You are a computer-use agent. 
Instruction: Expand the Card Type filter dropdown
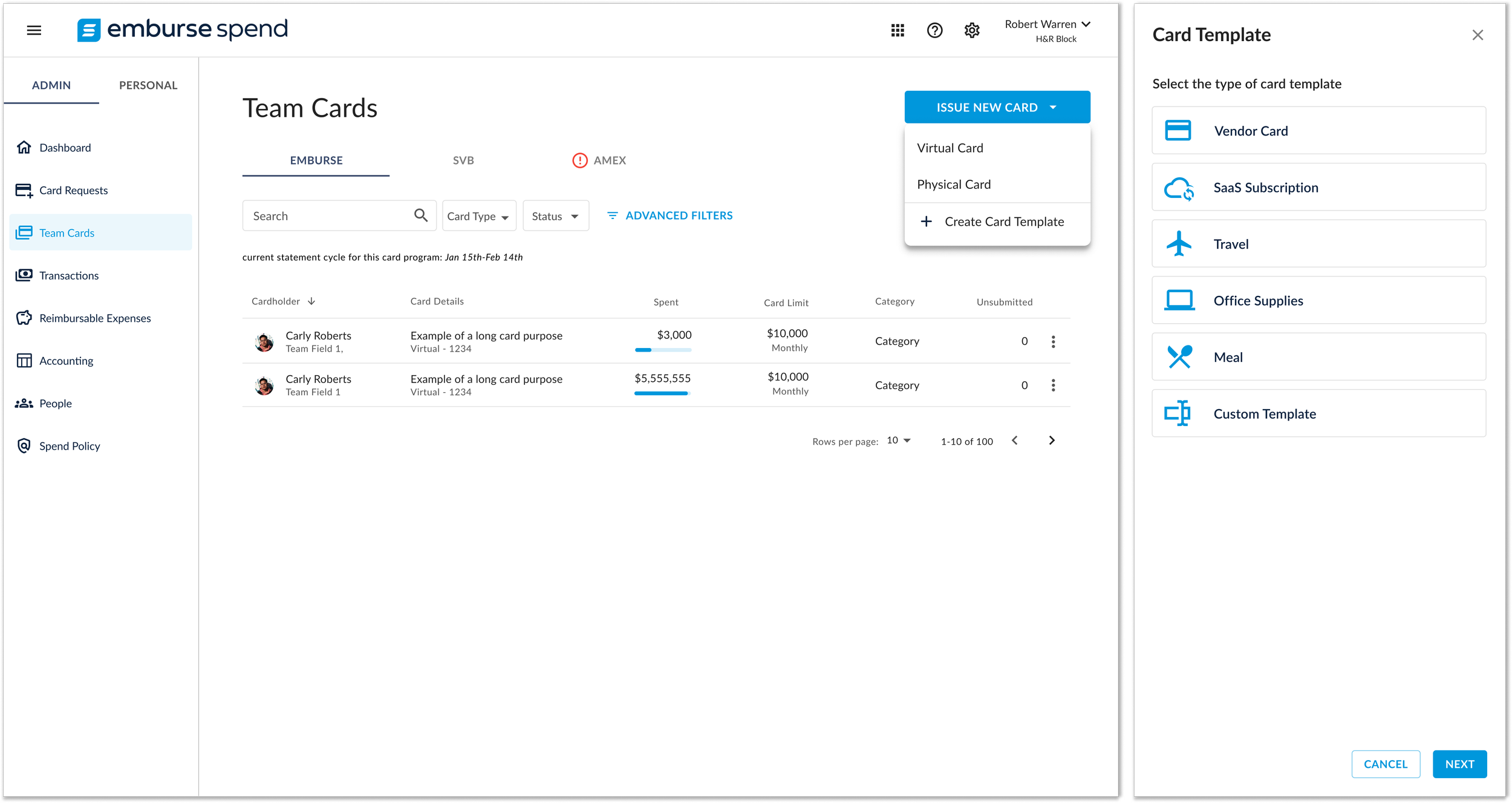click(478, 216)
